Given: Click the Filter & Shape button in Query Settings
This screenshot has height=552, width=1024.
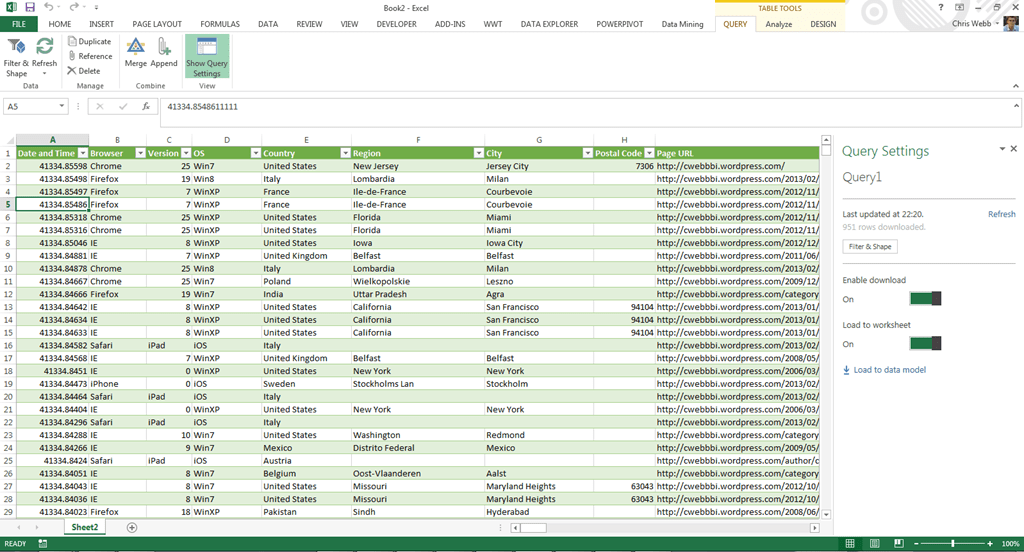Looking at the screenshot, I should [x=870, y=246].
